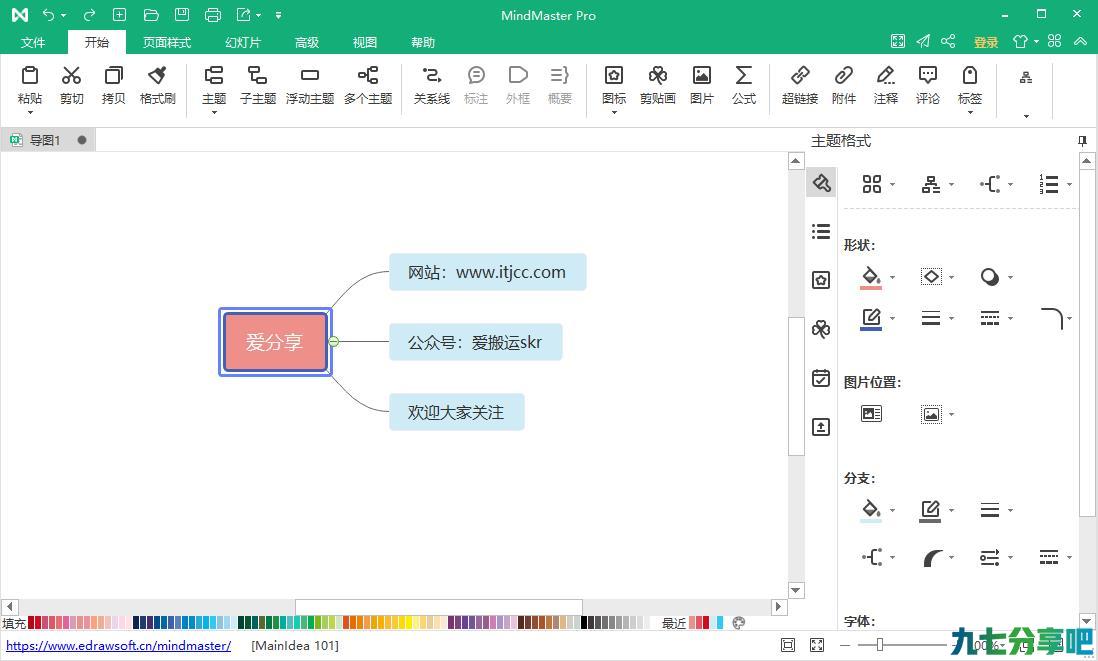The image size is (1098, 661).
Task: Expand the layout grid dropdown in panel
Action: 892,185
